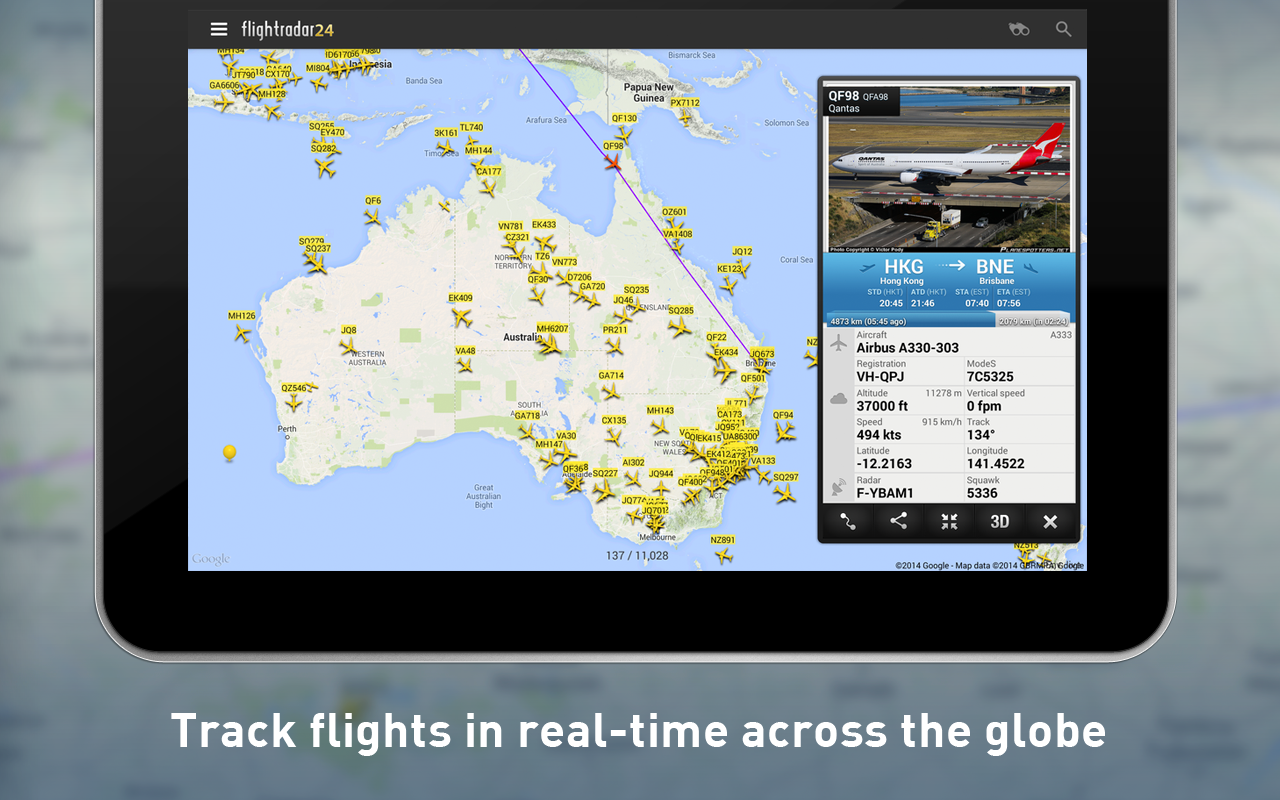The image size is (1280, 800).
Task: Click the cloud weather icon in panel
Action: point(838,399)
